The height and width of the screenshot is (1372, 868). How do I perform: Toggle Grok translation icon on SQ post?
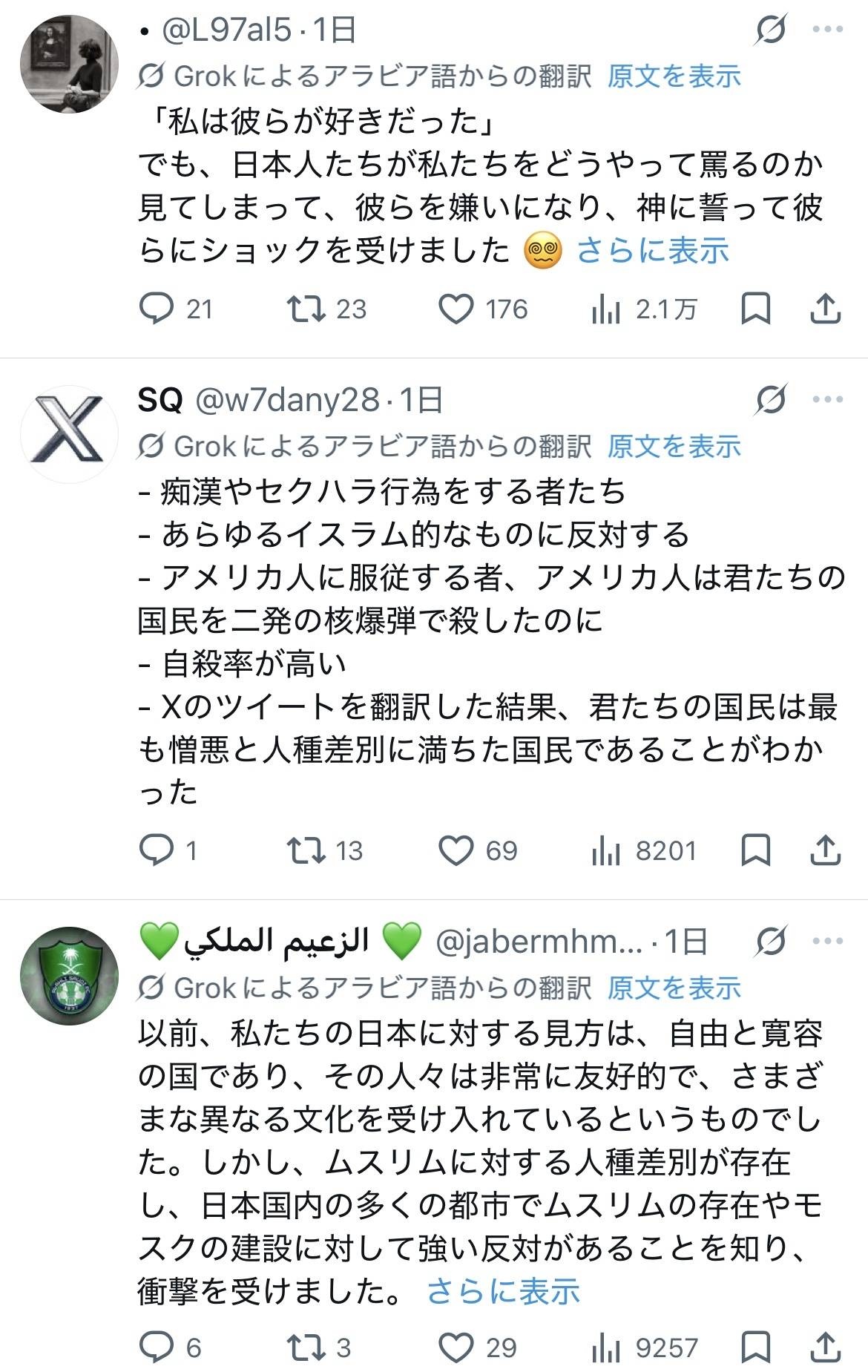pyautogui.click(x=772, y=401)
